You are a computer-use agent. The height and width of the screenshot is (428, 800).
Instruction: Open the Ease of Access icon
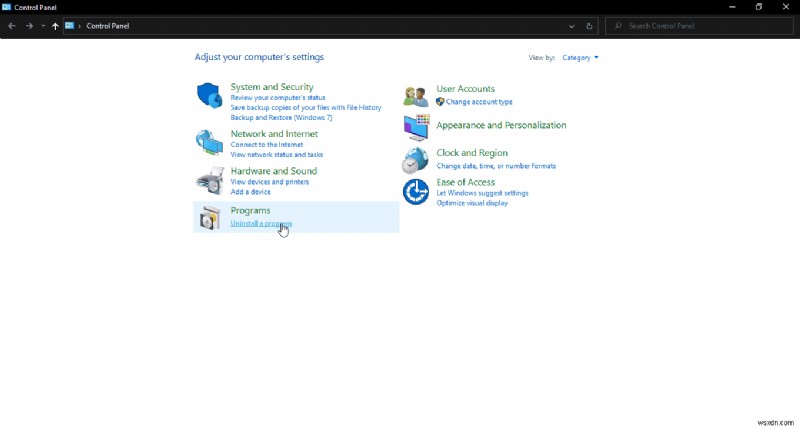click(x=416, y=192)
